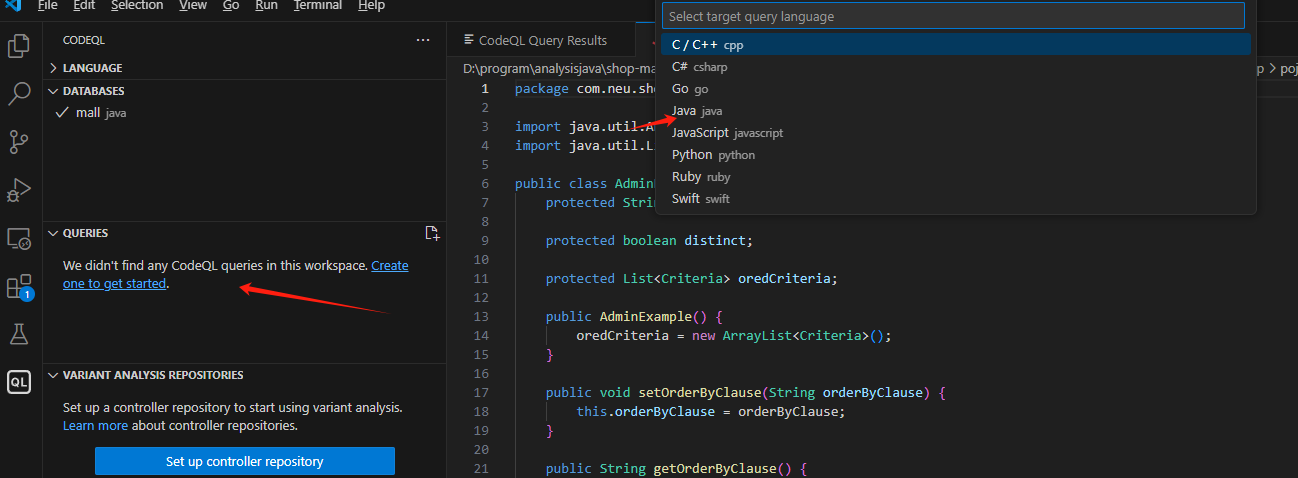Click 'protected List<Criteria> oredCriteria;' line
The height and width of the screenshot is (478, 1298).
tap(692, 278)
